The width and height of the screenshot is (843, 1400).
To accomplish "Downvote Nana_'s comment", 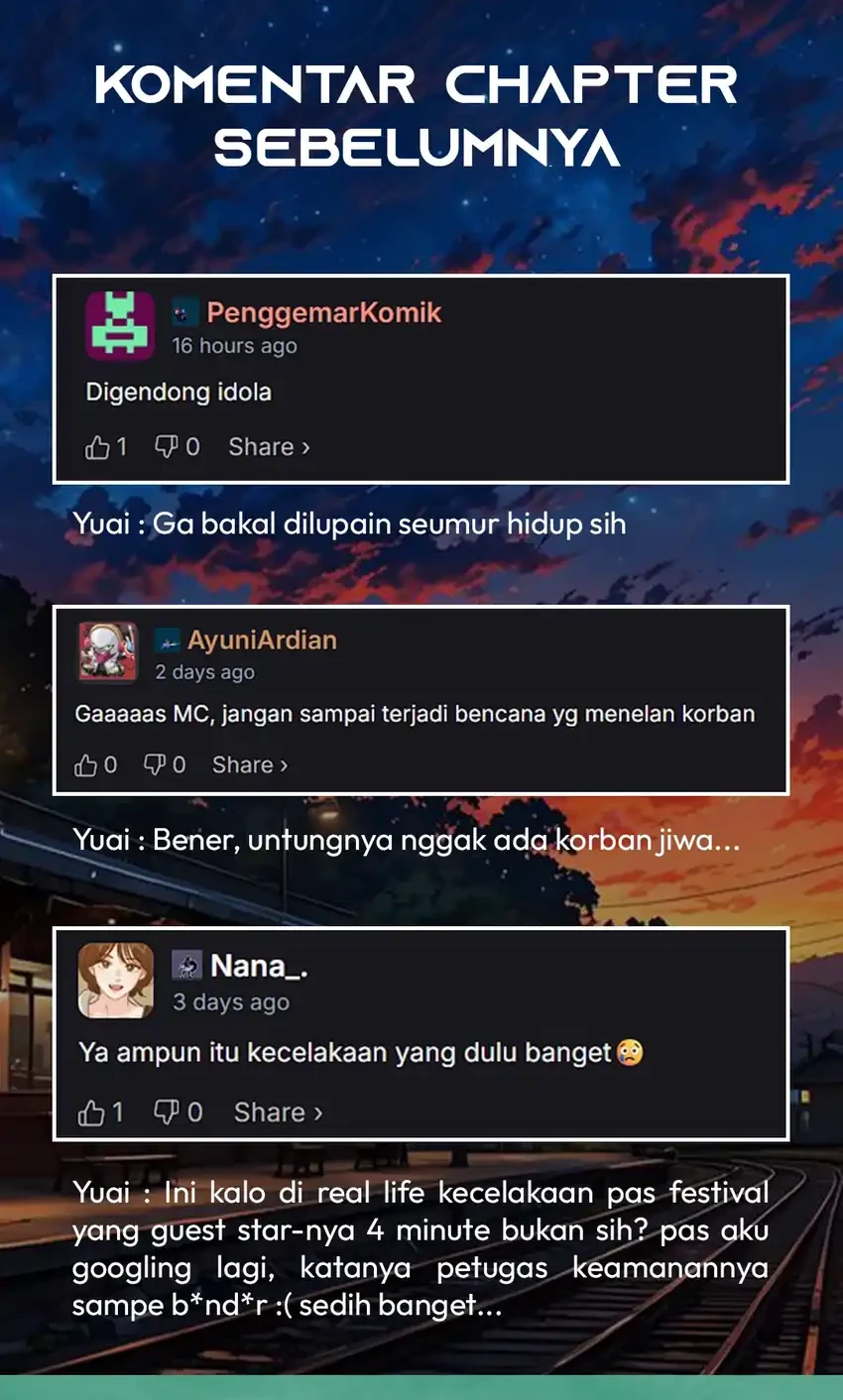I will tap(167, 1111).
